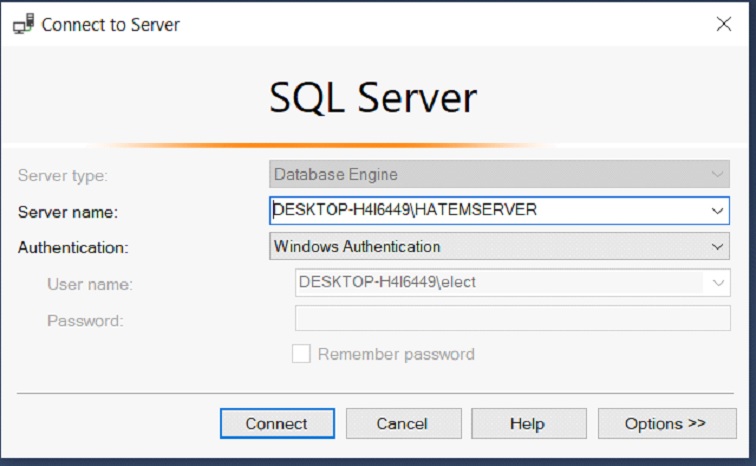Expand the Server name dropdown list

point(717,211)
